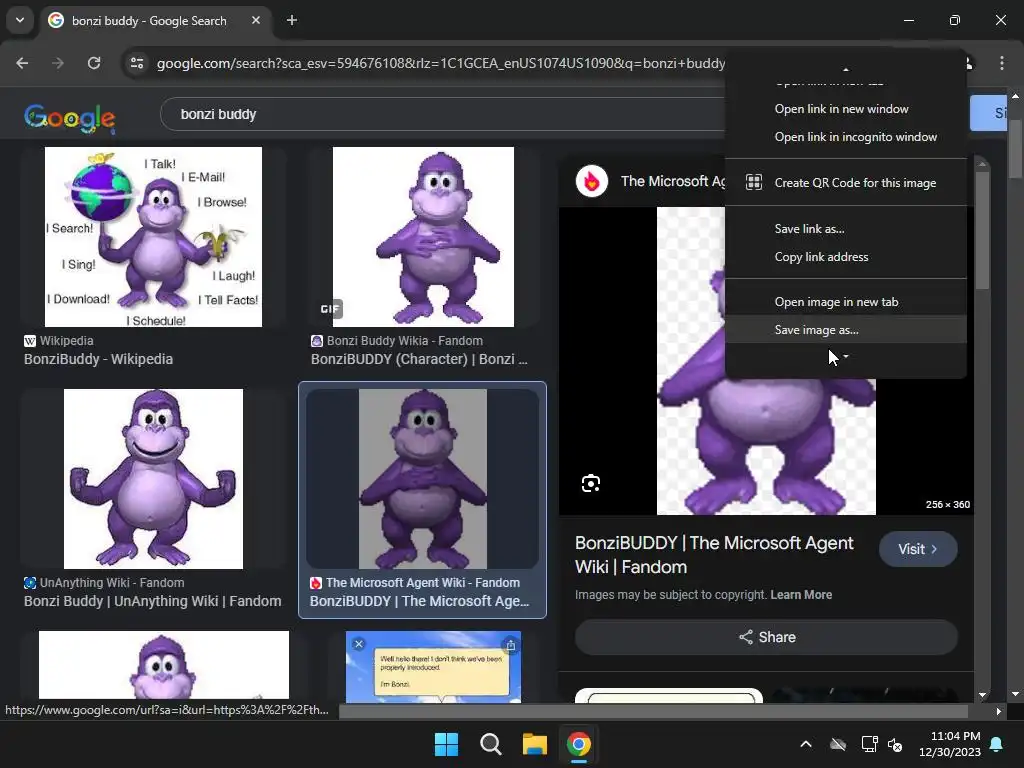Click in the bonzi buddy search box

tap(444, 114)
